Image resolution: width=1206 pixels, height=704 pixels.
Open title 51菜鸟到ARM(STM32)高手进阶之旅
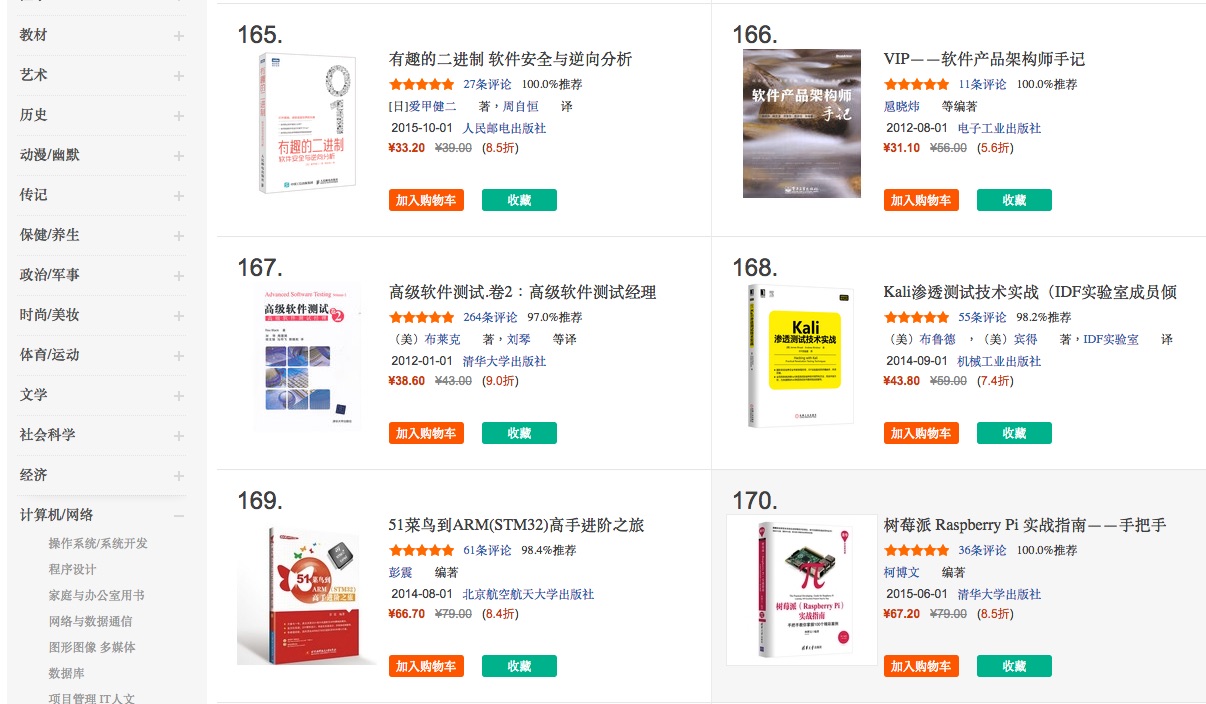516,525
